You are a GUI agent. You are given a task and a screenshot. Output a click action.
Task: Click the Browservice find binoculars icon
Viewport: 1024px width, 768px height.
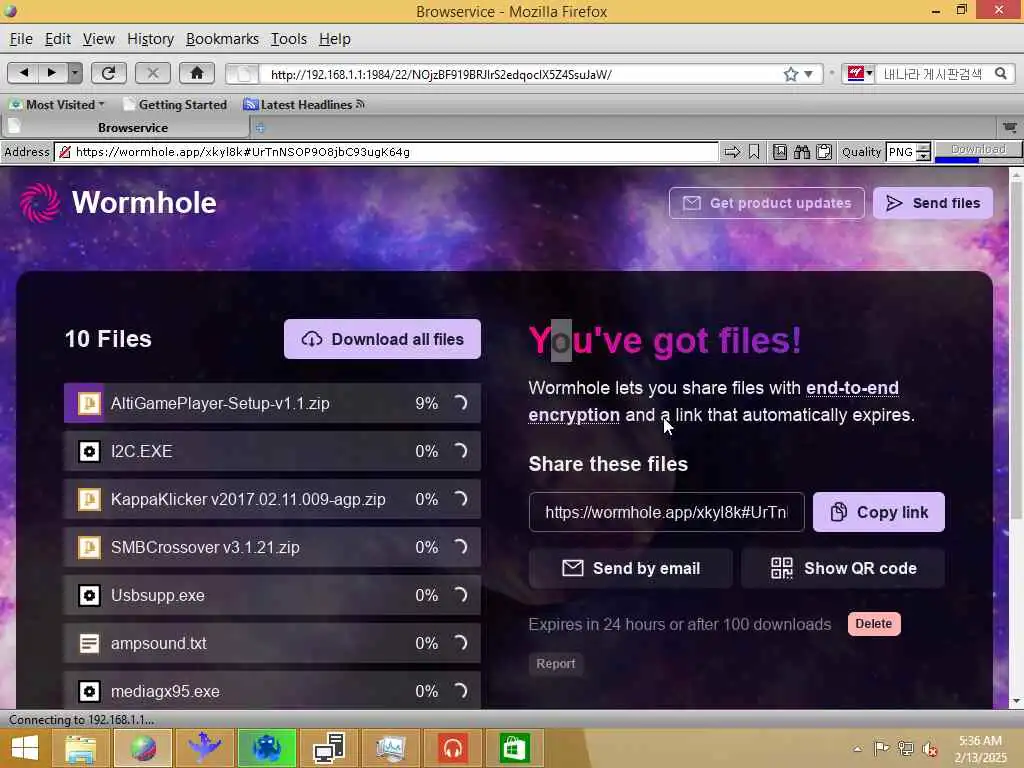pyautogui.click(x=802, y=152)
